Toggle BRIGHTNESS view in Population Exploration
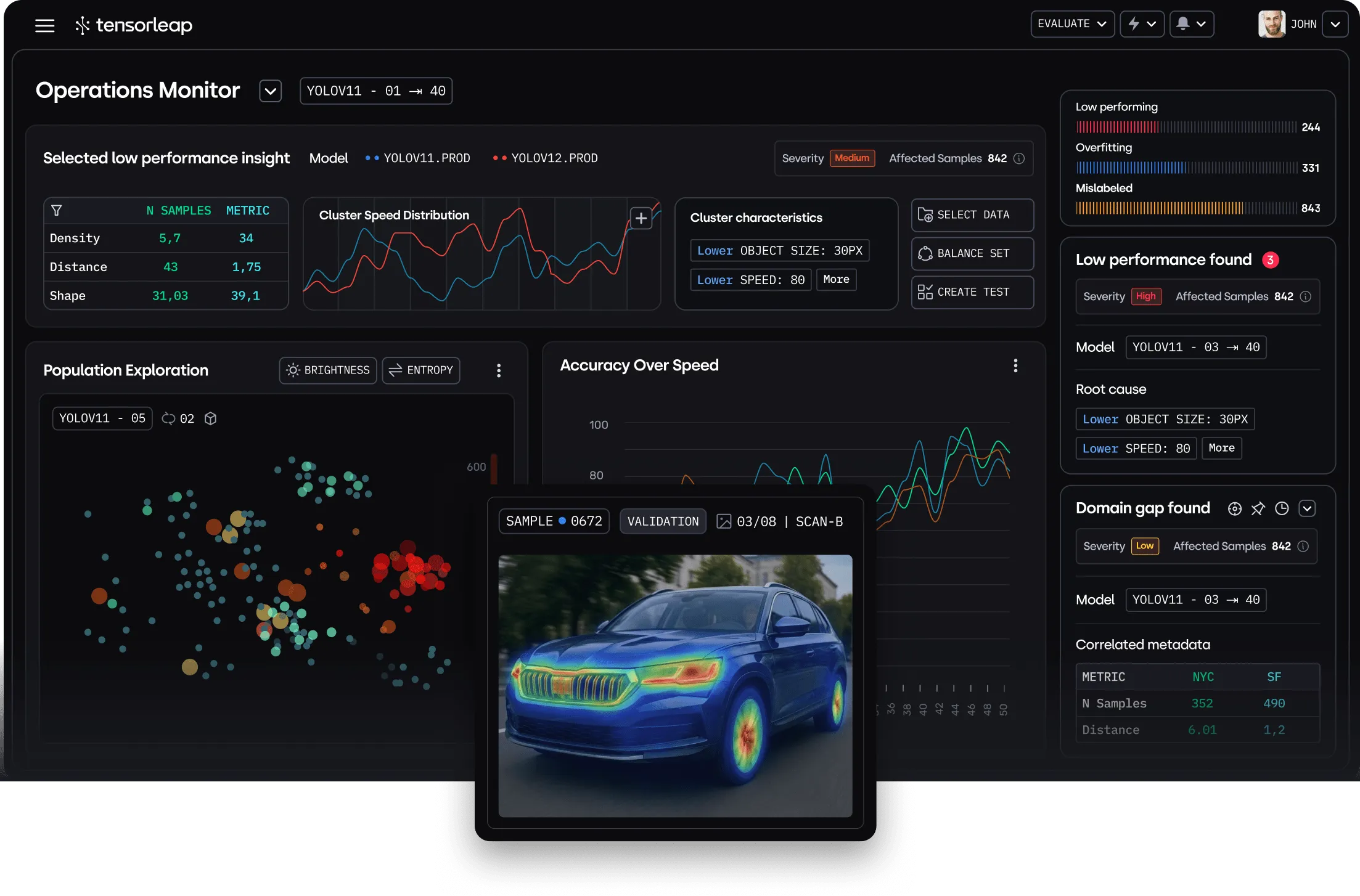 [327, 370]
